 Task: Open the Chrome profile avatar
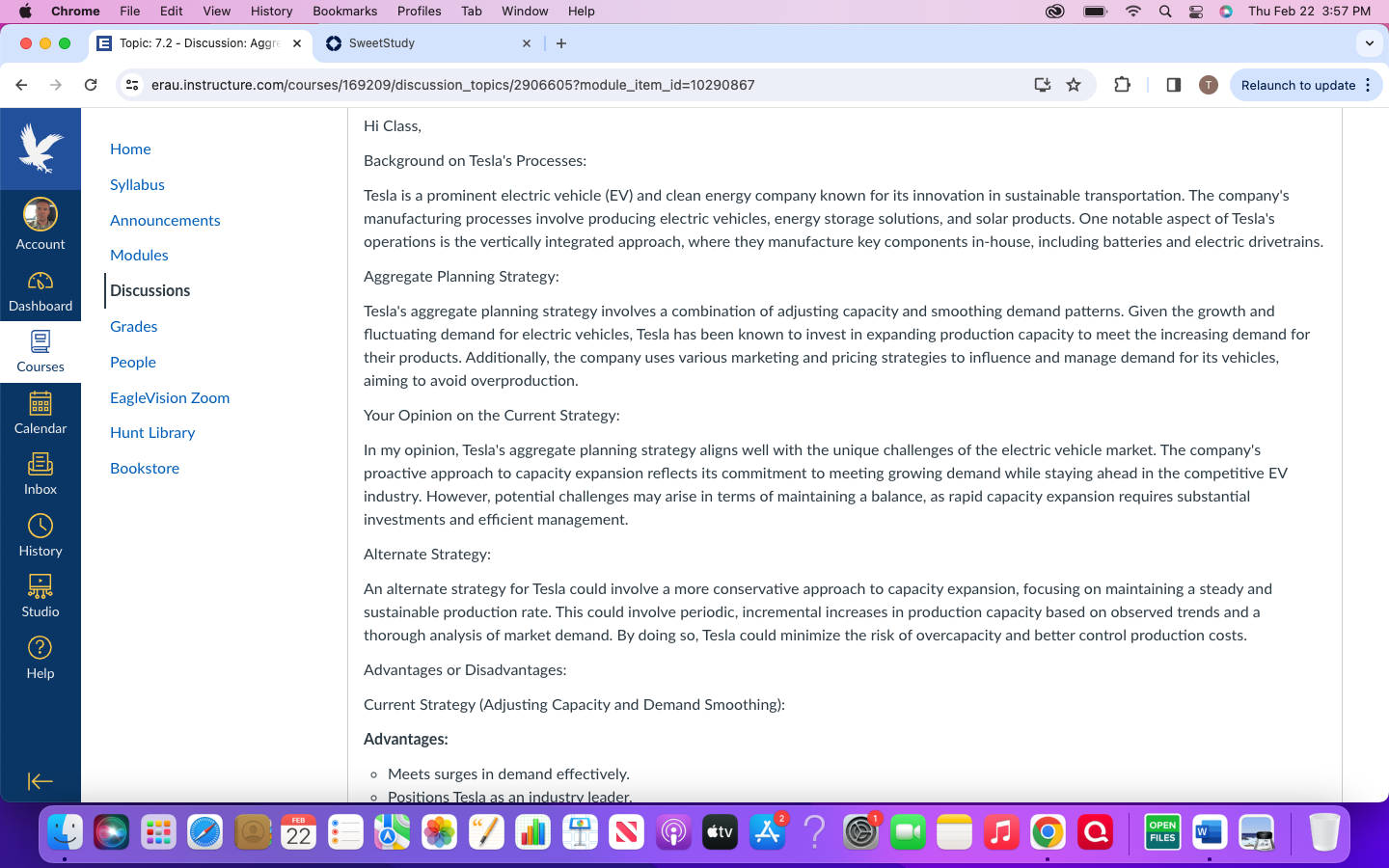tap(1208, 85)
